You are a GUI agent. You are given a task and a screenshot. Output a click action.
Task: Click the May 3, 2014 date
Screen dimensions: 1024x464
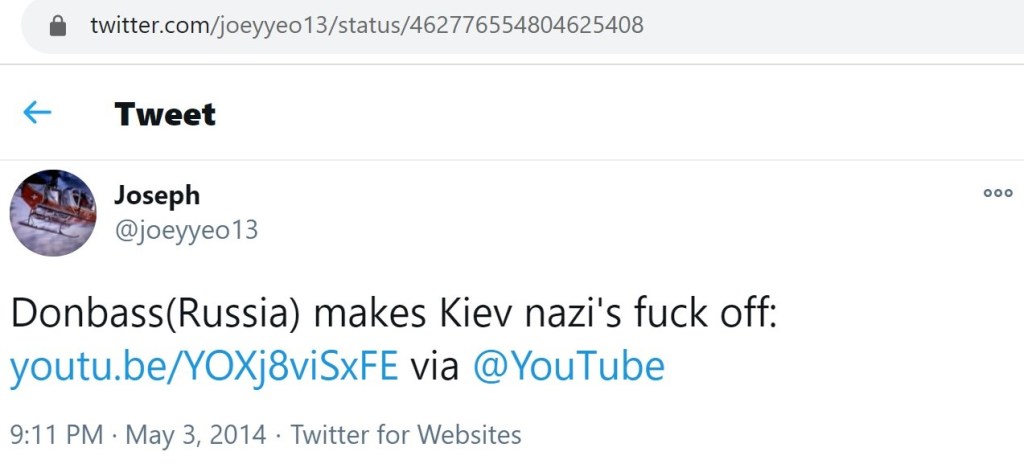click(195, 435)
